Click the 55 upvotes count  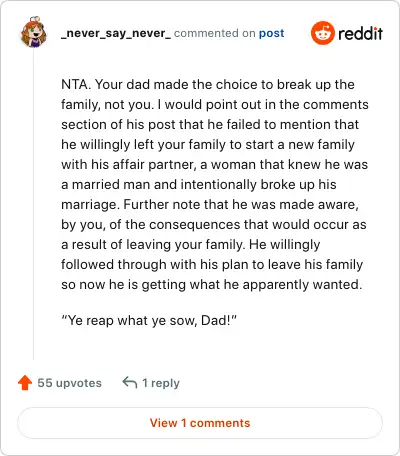[69, 383]
